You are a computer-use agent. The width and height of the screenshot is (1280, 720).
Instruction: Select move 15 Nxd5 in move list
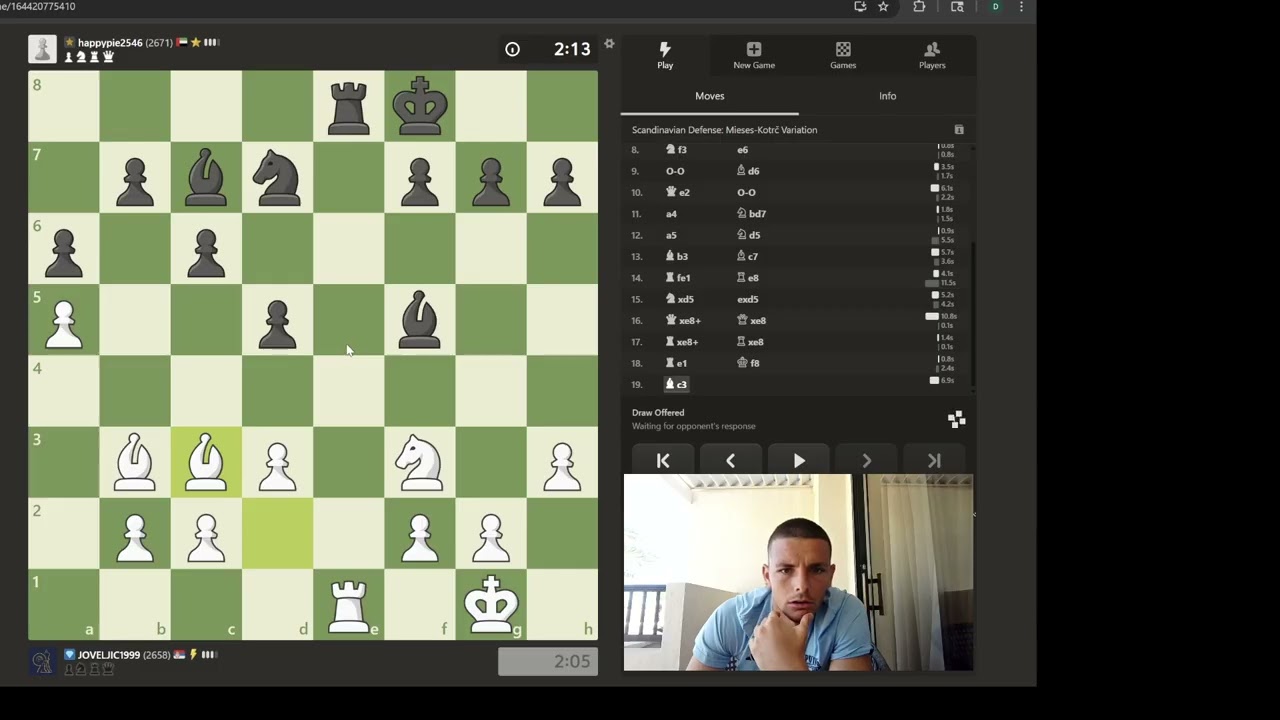[680, 299]
